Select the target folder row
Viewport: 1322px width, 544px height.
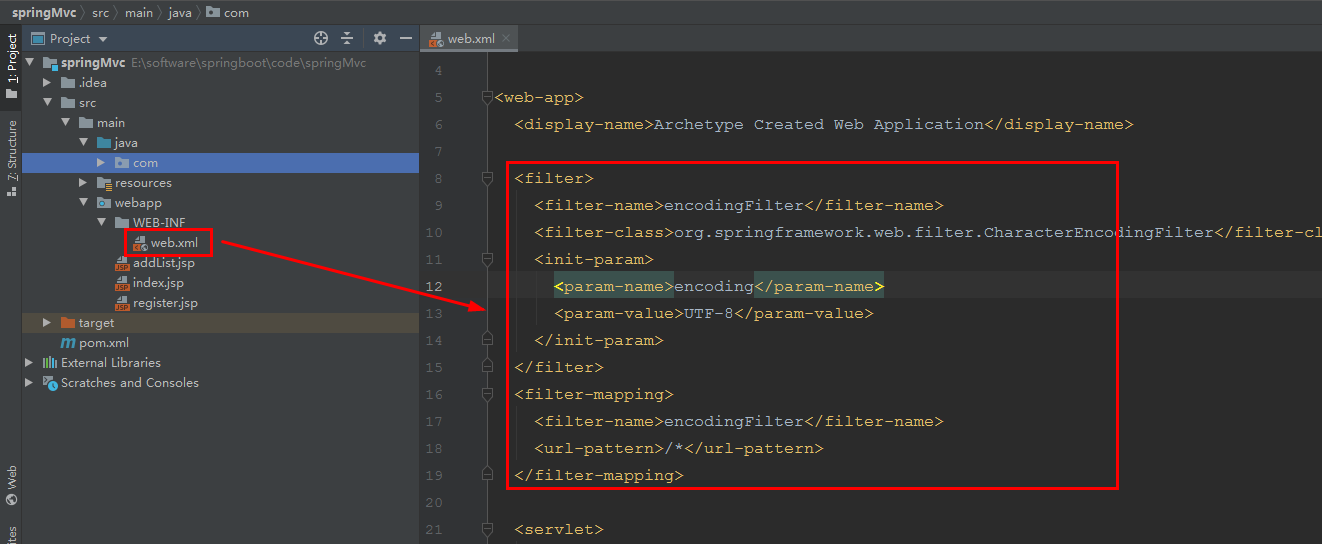click(x=220, y=323)
